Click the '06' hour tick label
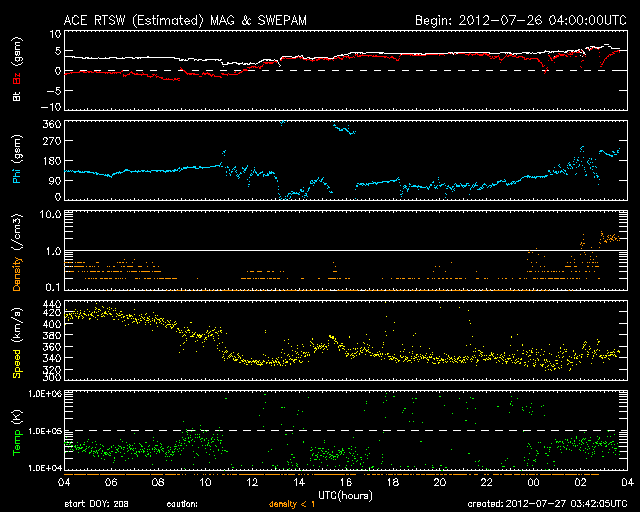640x512 pixels. 111,483
